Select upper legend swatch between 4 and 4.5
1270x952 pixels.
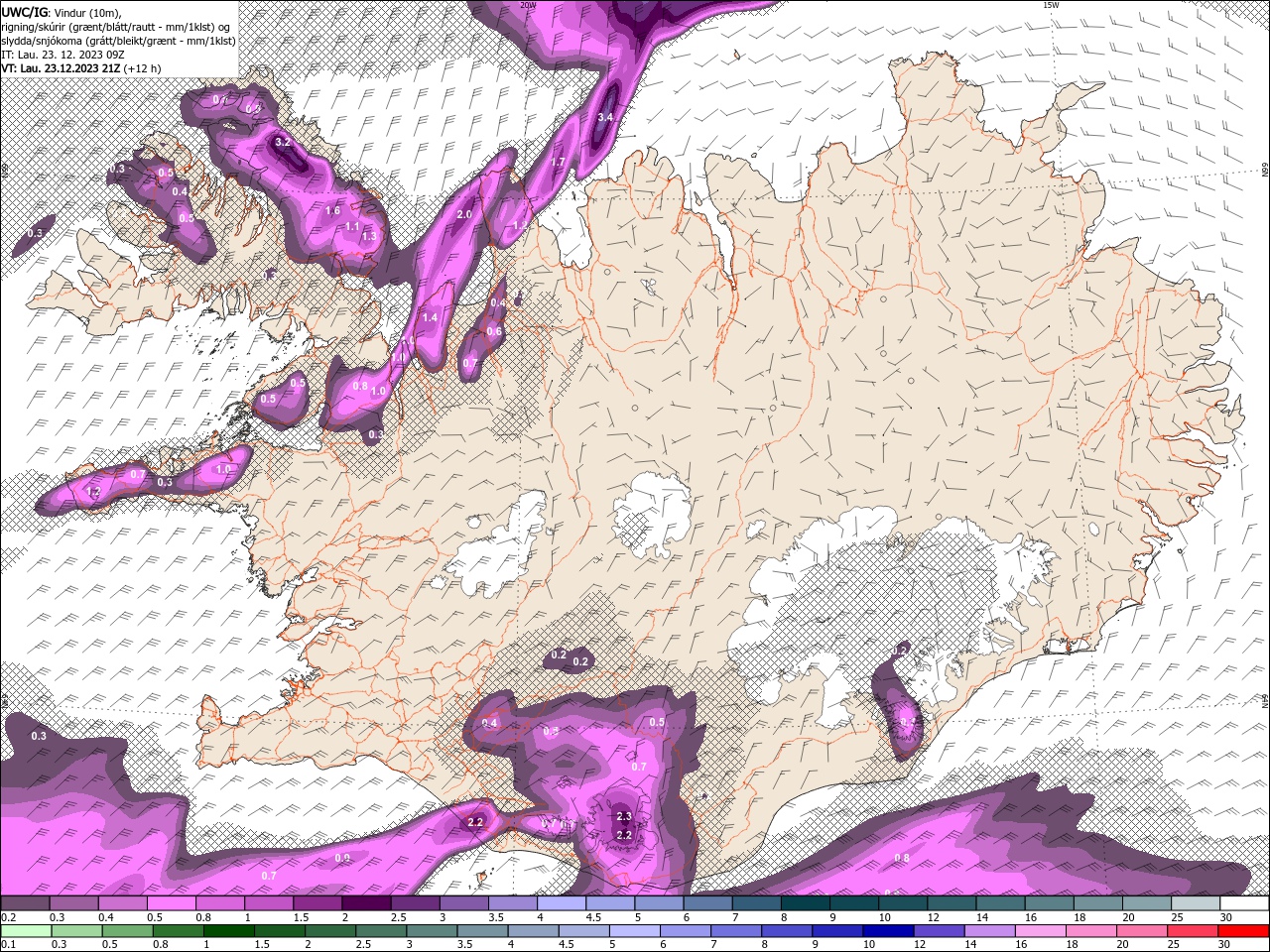click(562, 903)
